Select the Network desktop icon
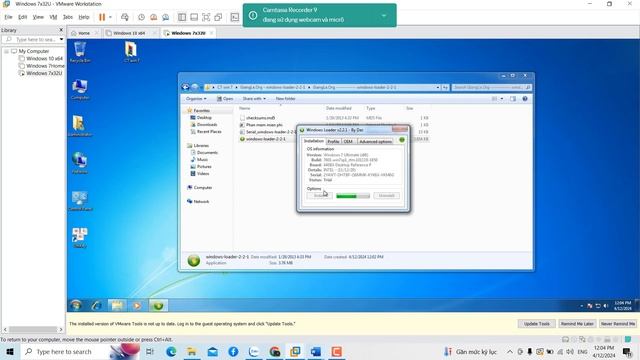This screenshot has width=640, height=360. tap(80, 163)
